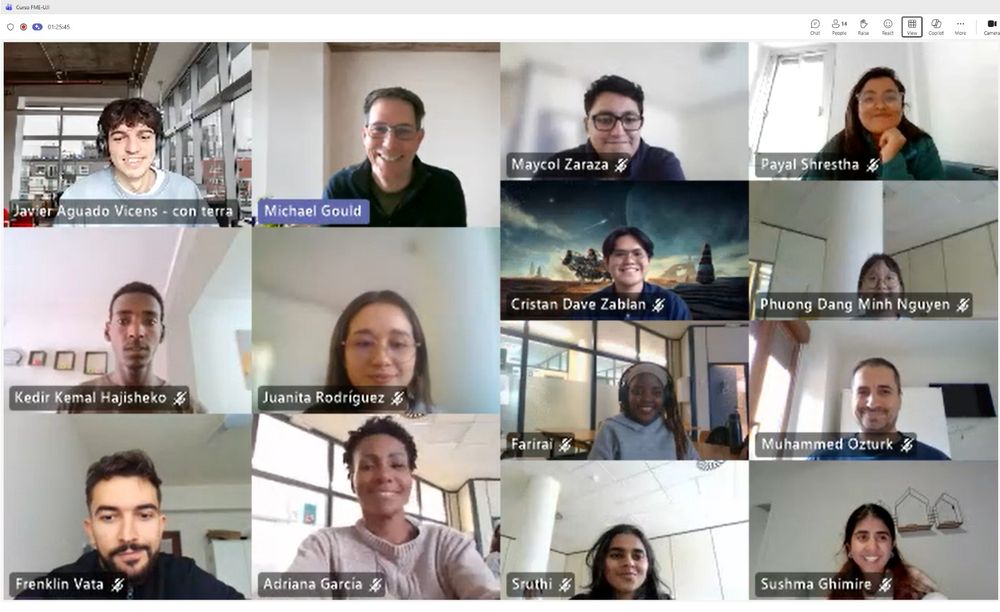
Task: Click the Teams app icon in title bar
Action: [8, 7]
